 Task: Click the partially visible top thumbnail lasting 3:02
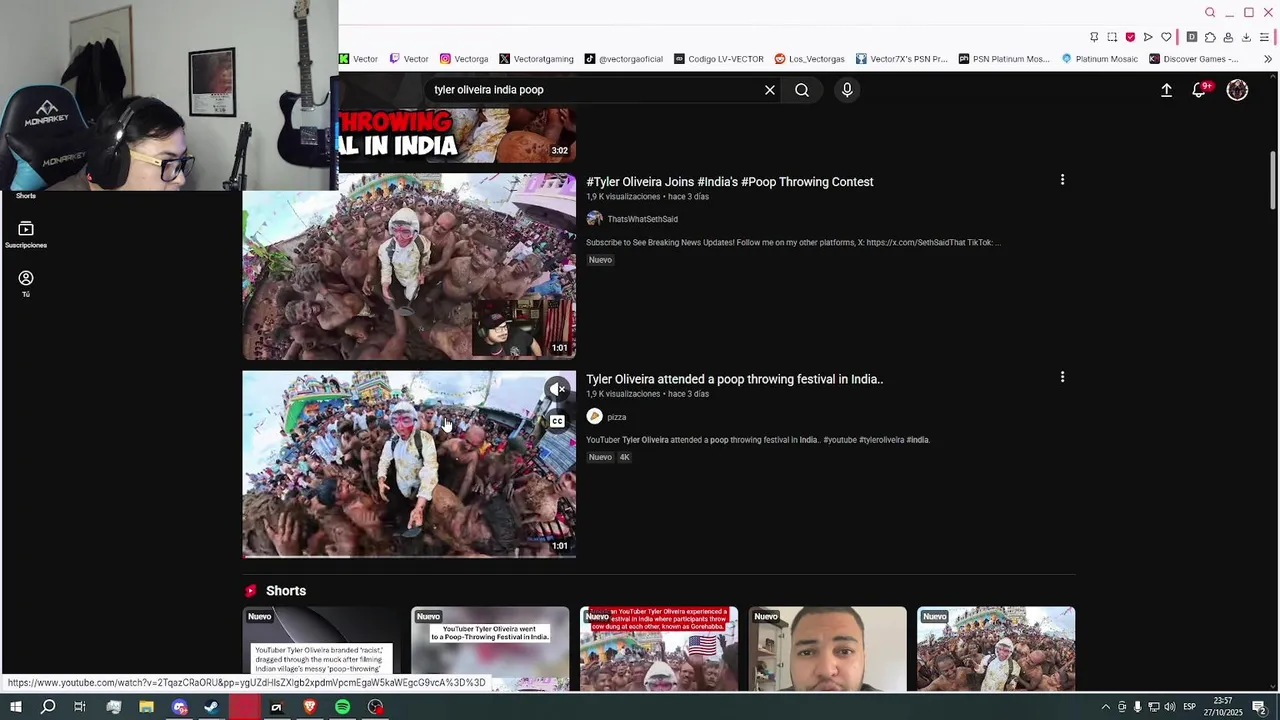pyautogui.click(x=457, y=135)
